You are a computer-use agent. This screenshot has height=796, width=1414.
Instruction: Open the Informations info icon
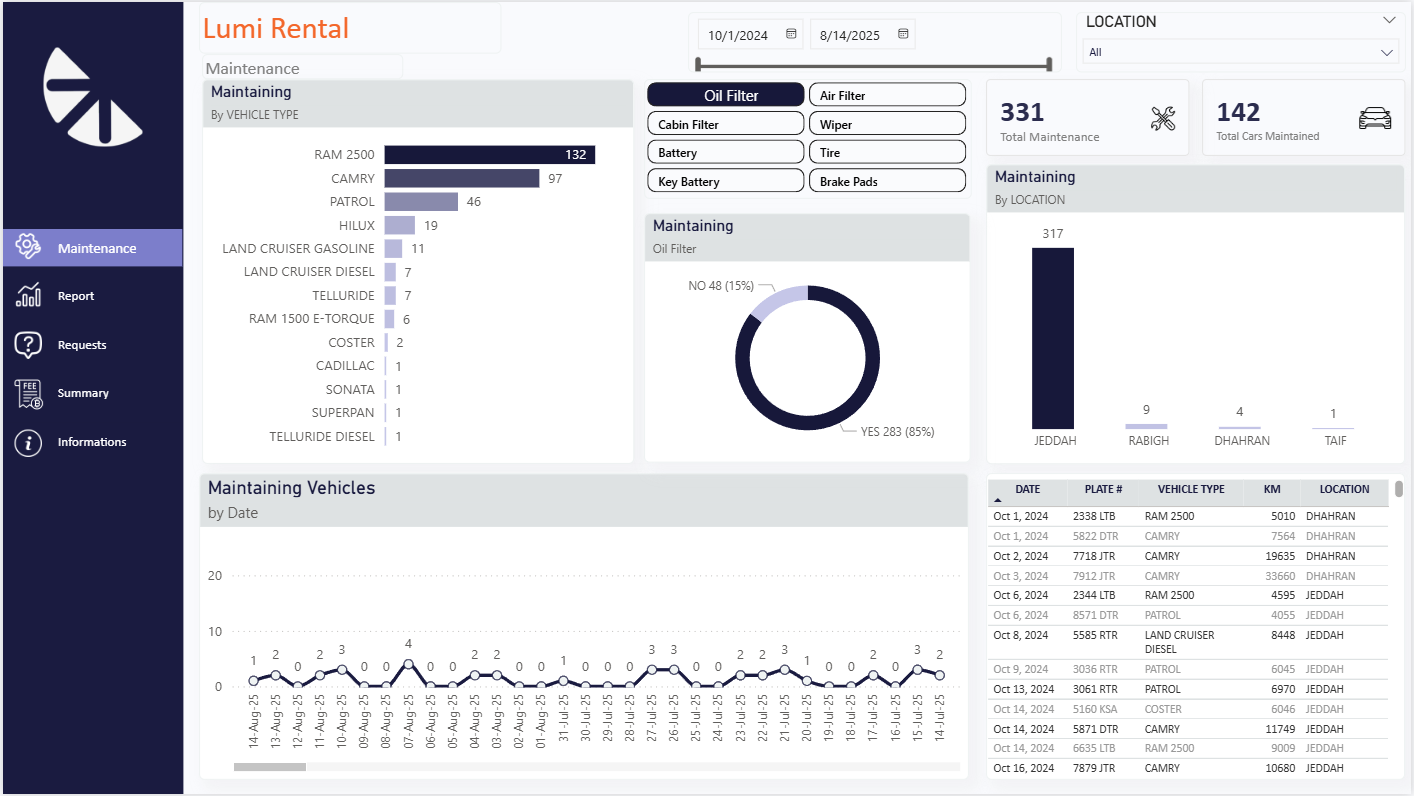(29, 441)
